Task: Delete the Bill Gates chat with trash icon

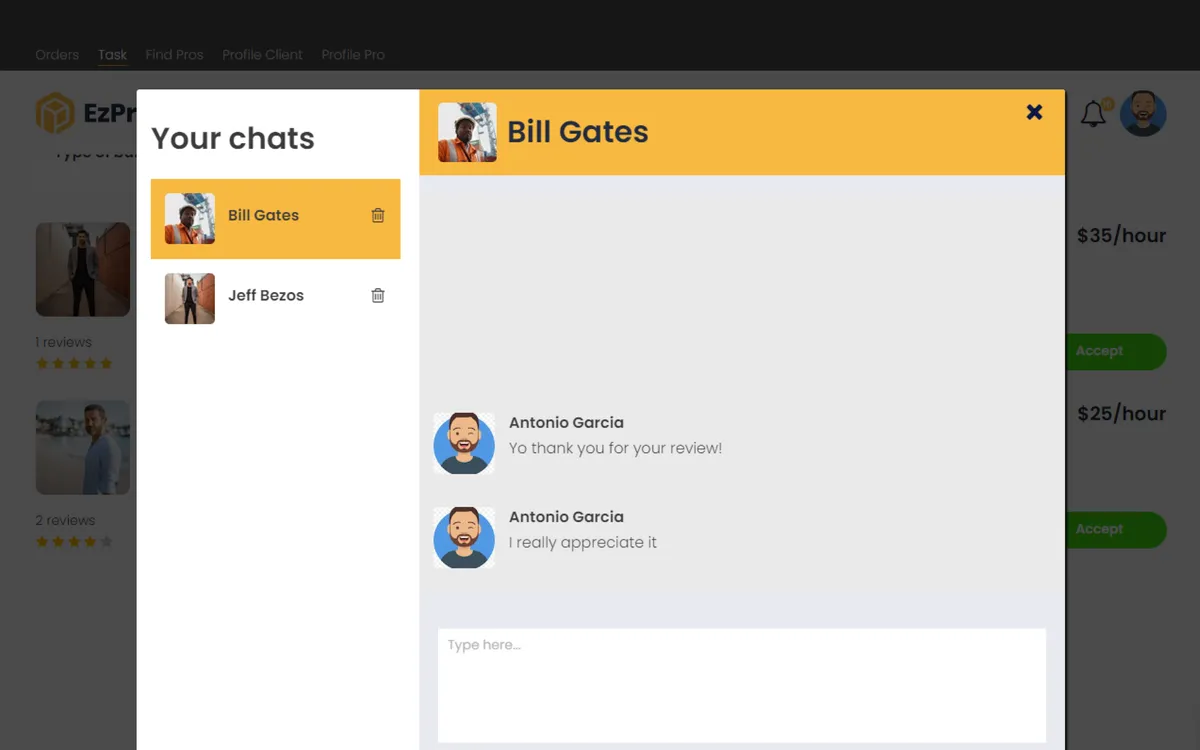Action: [x=378, y=215]
